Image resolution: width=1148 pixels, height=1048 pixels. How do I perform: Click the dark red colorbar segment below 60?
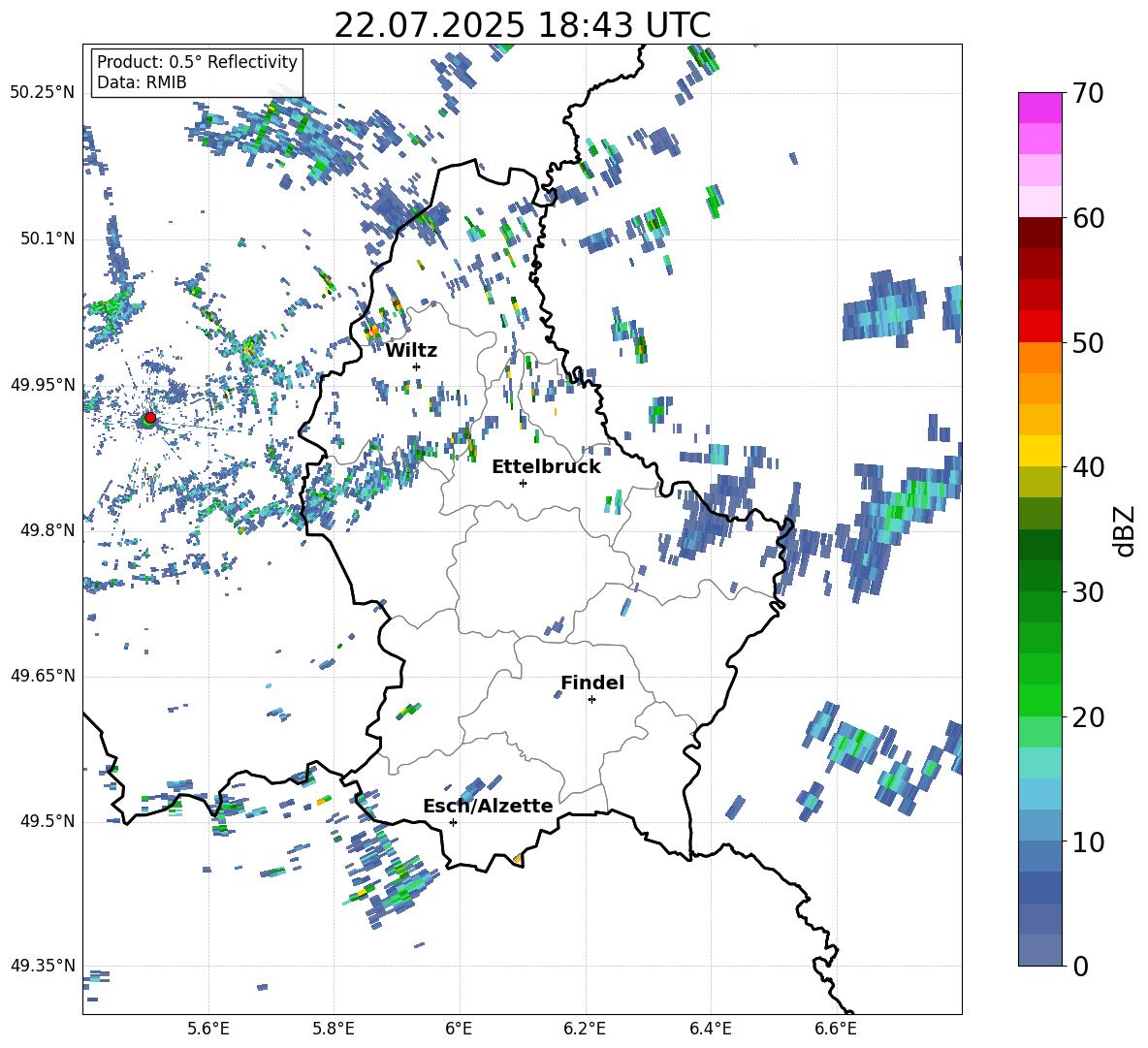click(1039, 233)
